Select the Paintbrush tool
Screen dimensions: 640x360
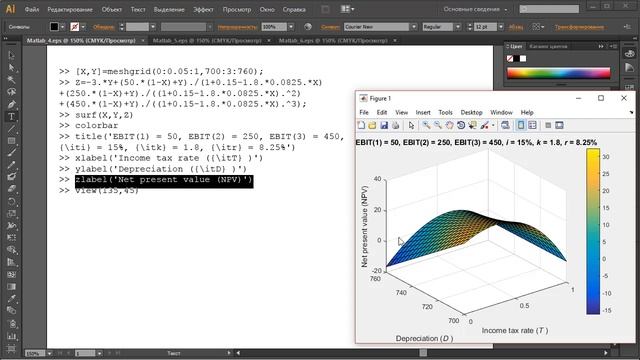[11, 153]
